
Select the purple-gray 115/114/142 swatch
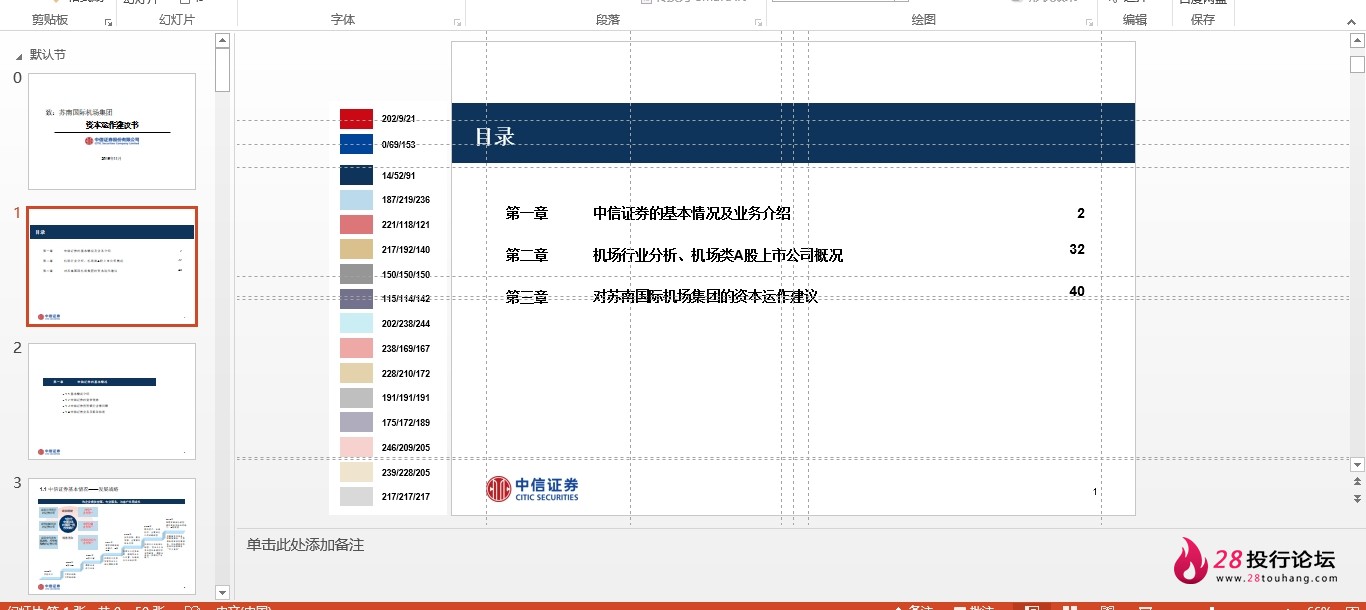356,299
